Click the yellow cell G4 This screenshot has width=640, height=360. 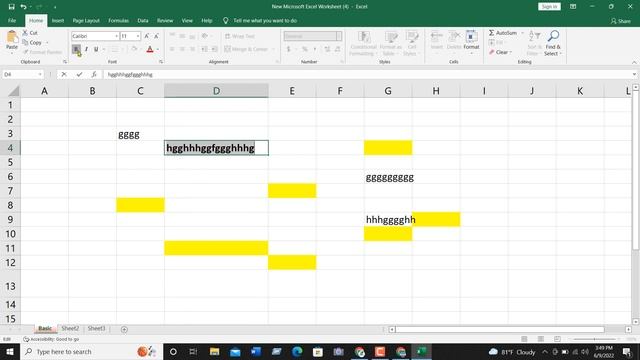pyautogui.click(x=388, y=148)
